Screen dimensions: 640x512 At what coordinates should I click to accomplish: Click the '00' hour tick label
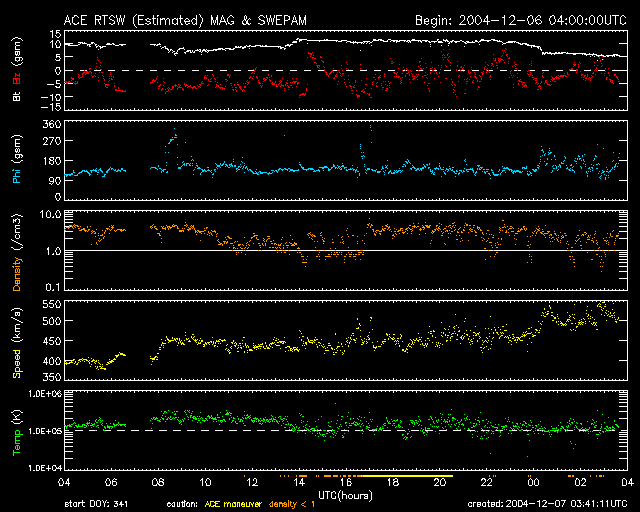point(533,482)
